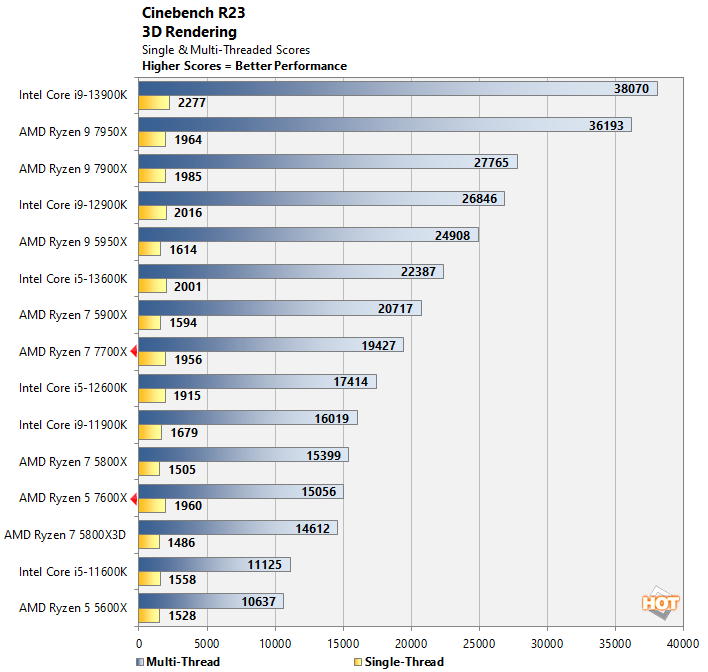
Task: Click the red marker beside AMD Ryzen 7 7700X
Action: 134,351
